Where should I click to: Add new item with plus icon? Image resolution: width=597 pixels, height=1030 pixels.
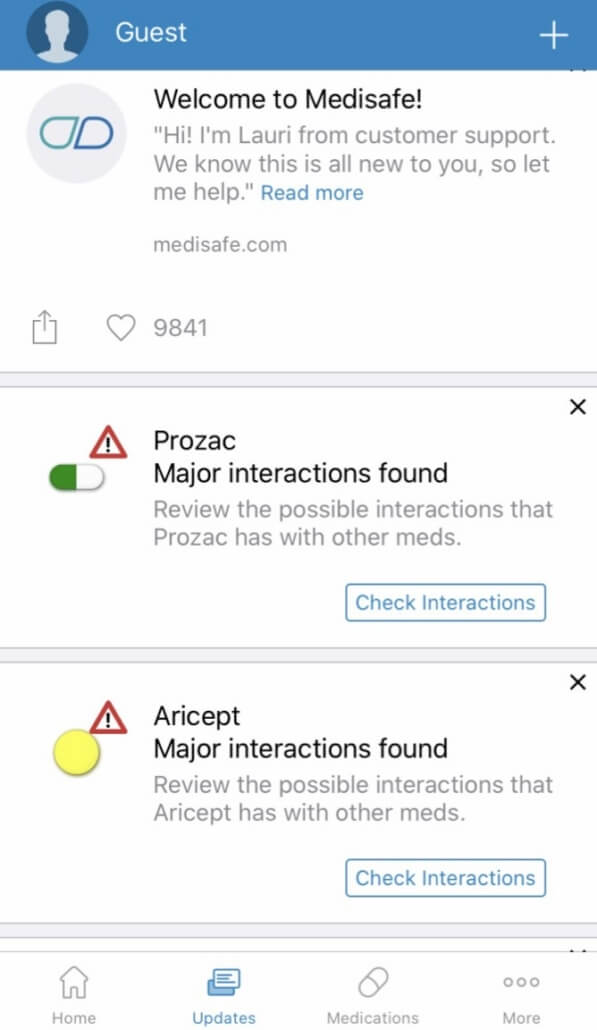coord(553,35)
